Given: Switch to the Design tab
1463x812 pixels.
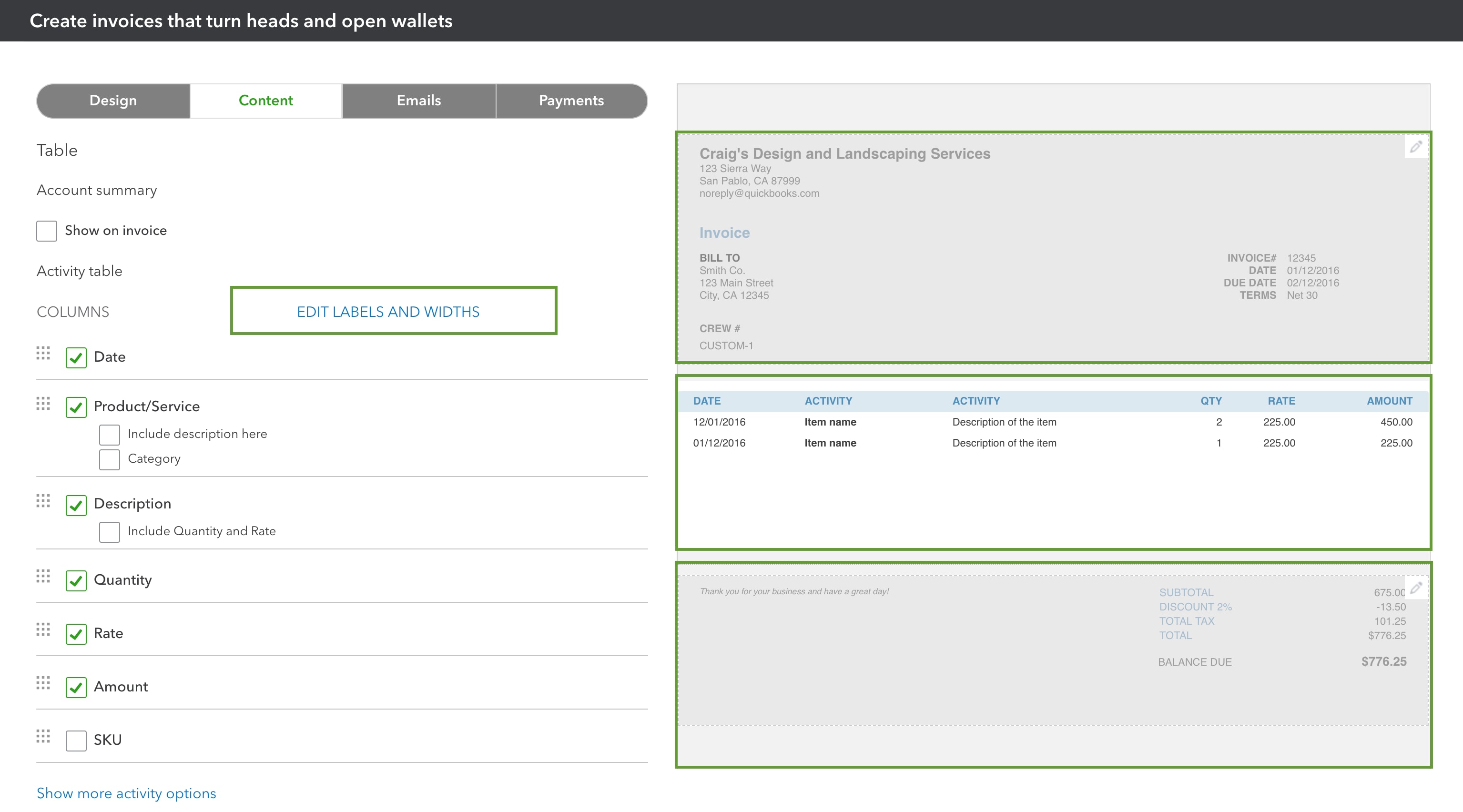Looking at the screenshot, I should pos(113,100).
